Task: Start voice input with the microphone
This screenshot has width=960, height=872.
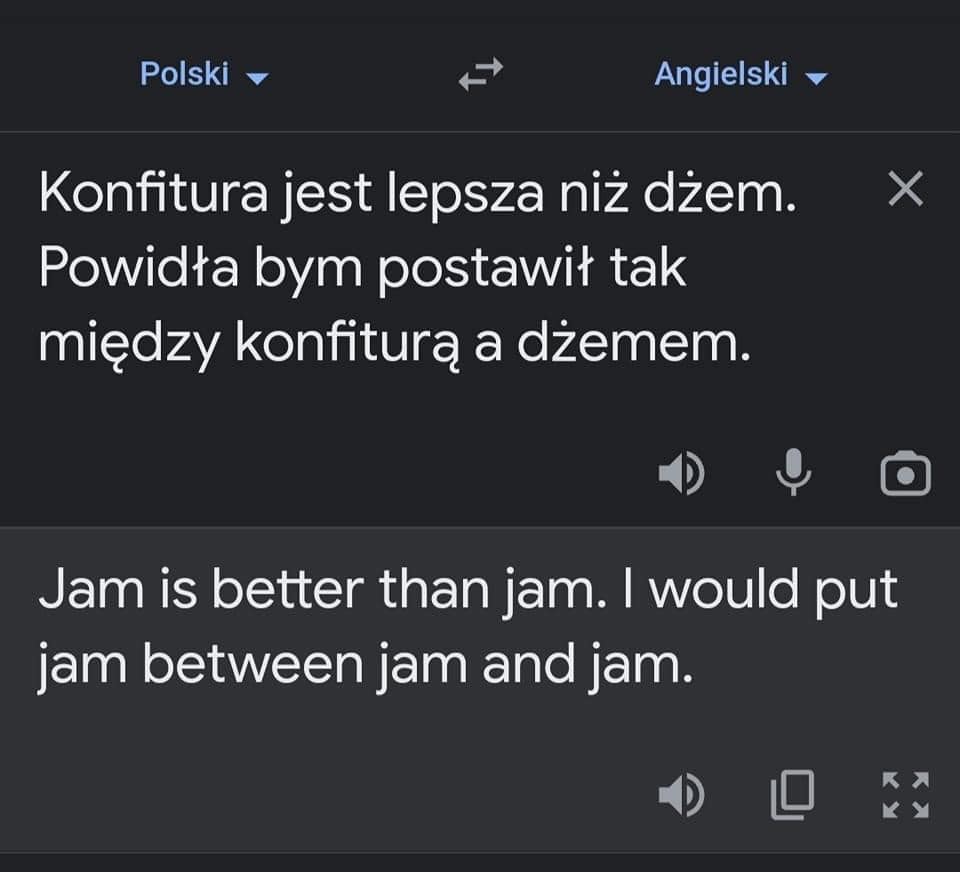Action: [793, 472]
